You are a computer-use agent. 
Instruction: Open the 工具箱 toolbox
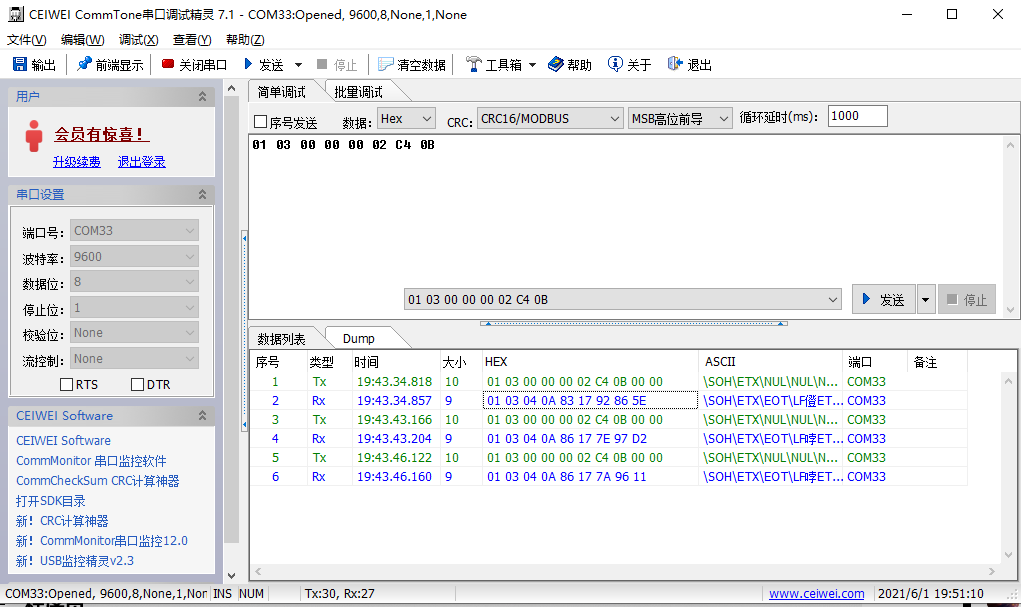pyautogui.click(x=495, y=63)
